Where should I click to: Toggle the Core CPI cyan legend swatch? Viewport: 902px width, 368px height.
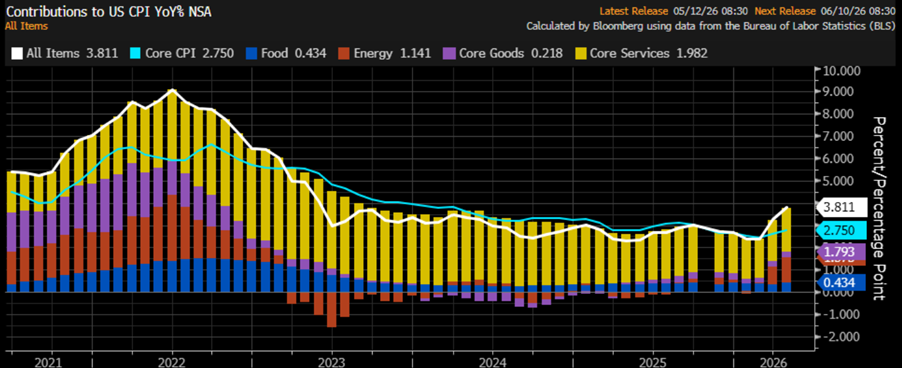pyautogui.click(x=134, y=53)
